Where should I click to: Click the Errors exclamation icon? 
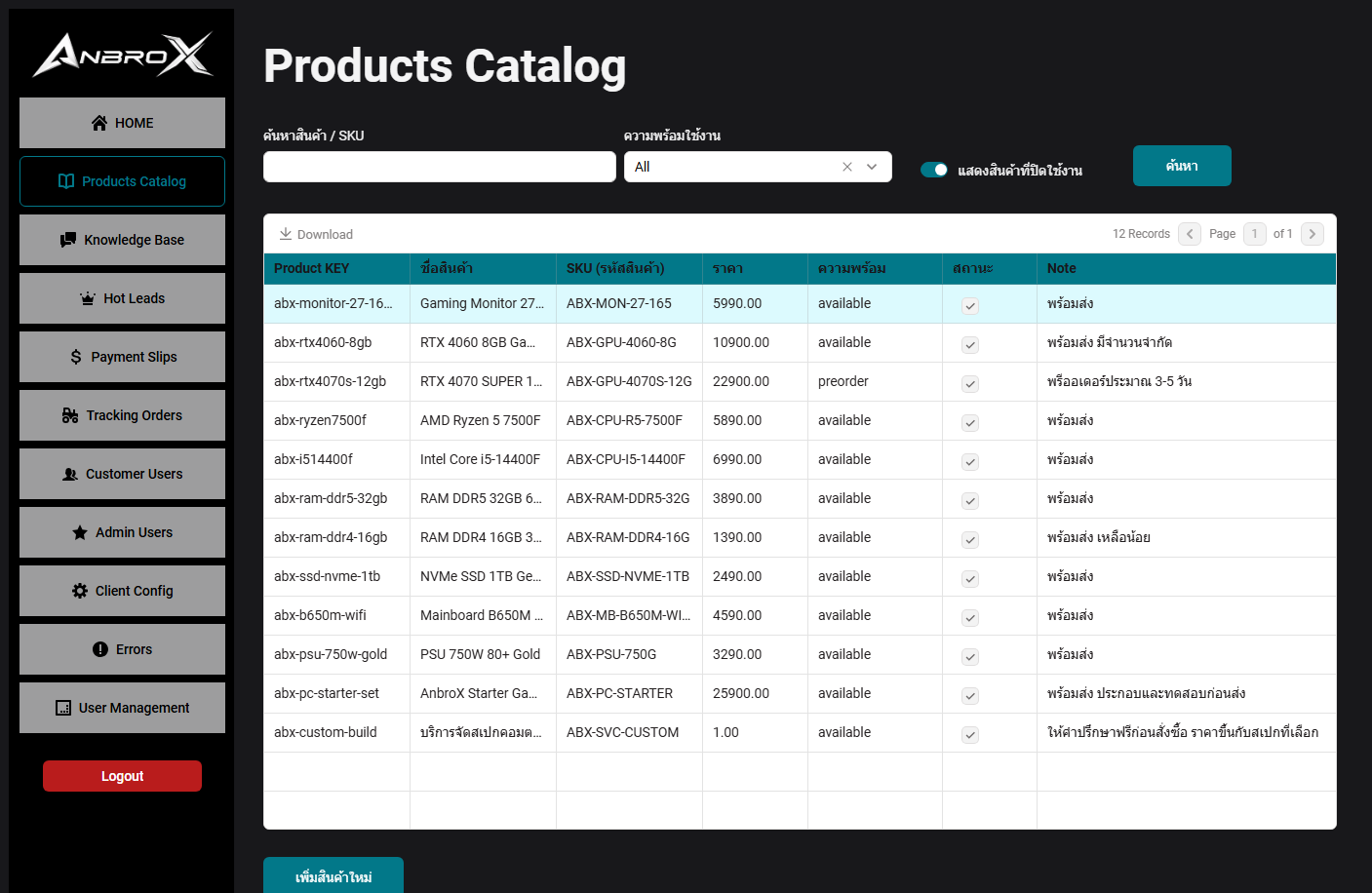pyautogui.click(x=100, y=649)
